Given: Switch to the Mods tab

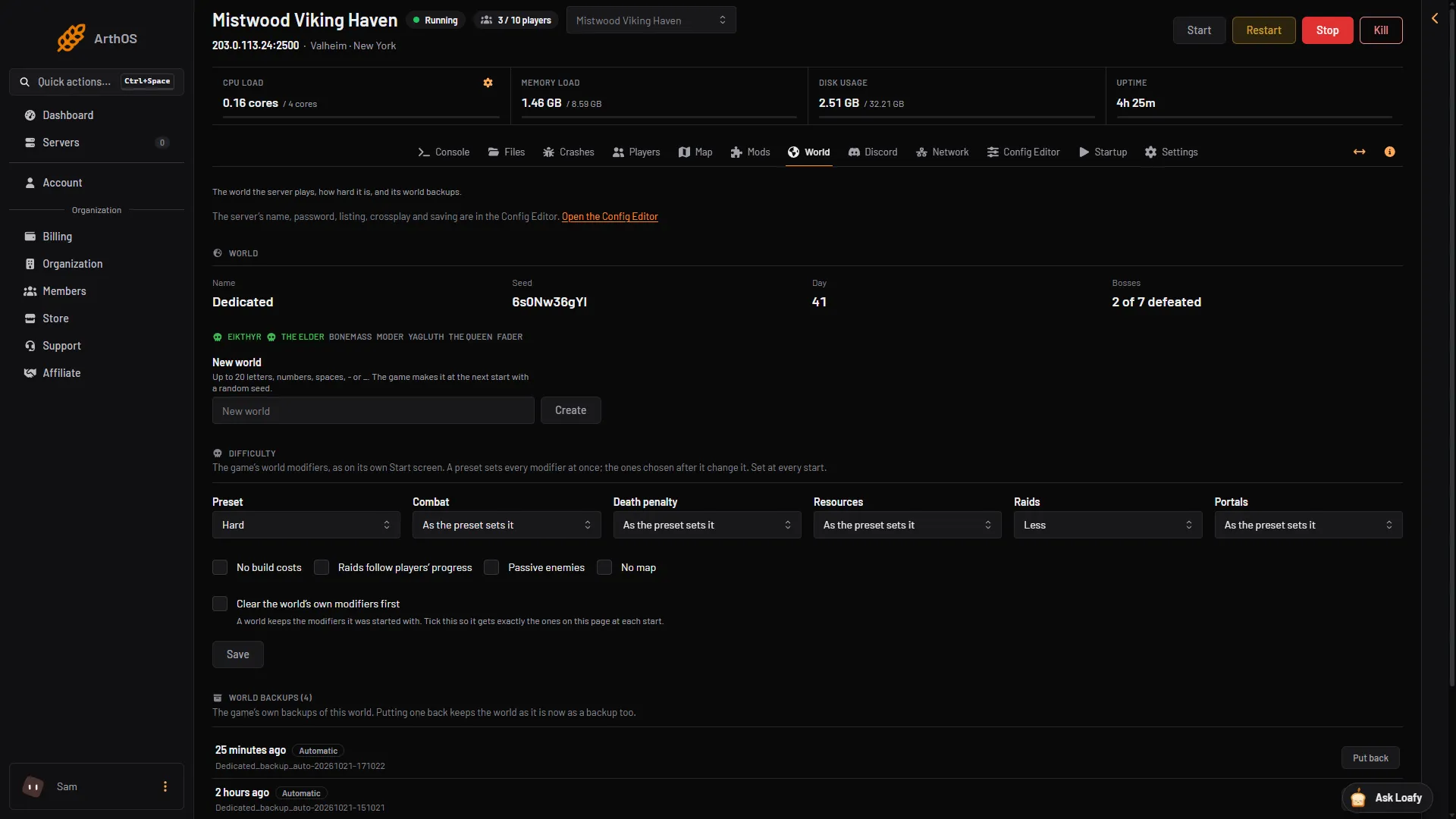Looking at the screenshot, I should [750, 152].
